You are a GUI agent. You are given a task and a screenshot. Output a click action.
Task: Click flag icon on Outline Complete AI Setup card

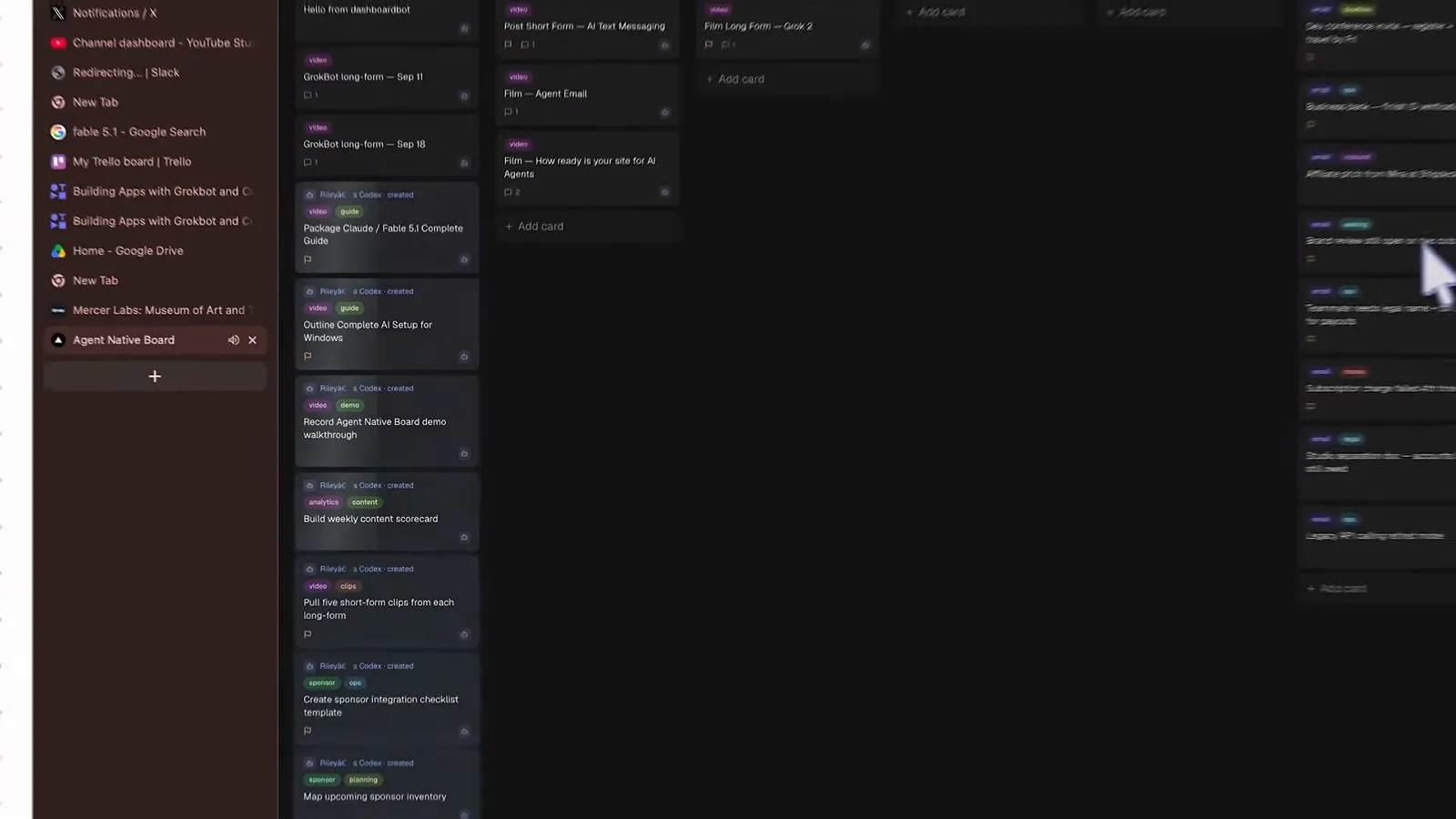point(308,356)
